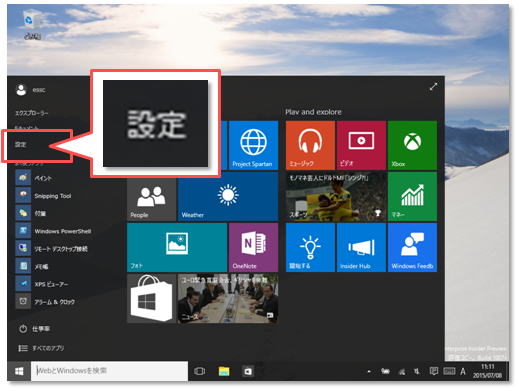Image resolution: width=519 pixels, height=391 pixels.
Task: Open the Windows Feedback tile
Action: pos(412,247)
